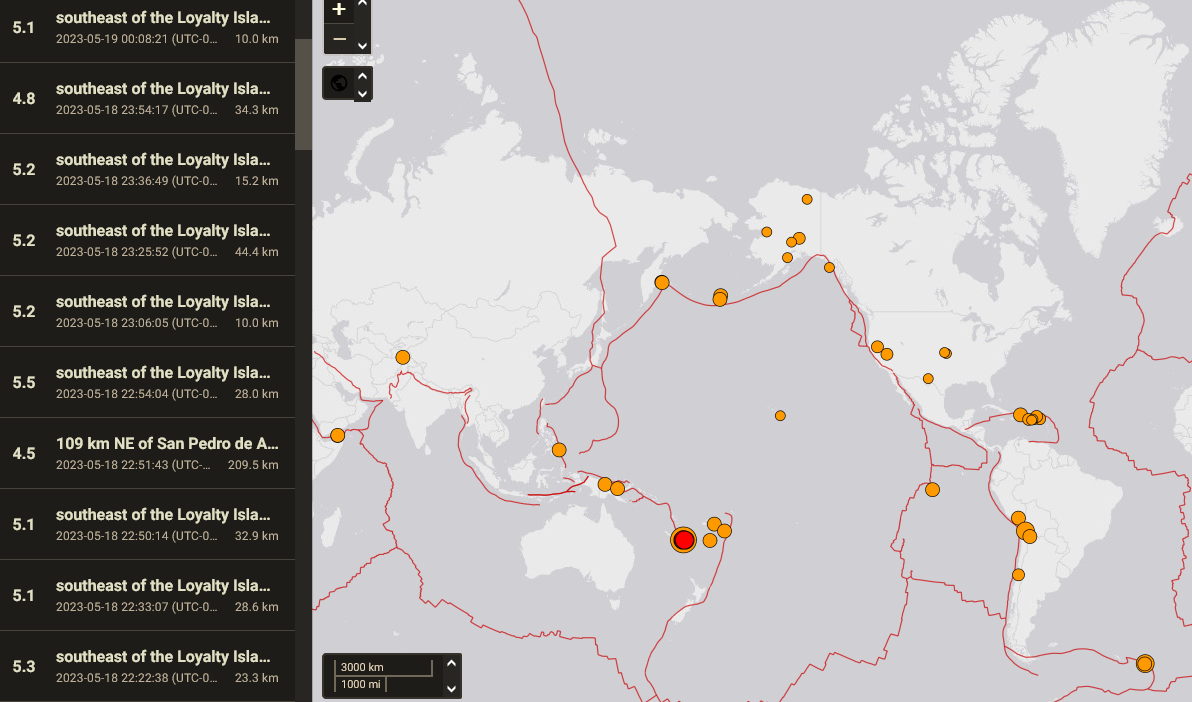Select the northern California earthquake marker
Image resolution: width=1192 pixels, height=702 pixels.
(x=877, y=347)
